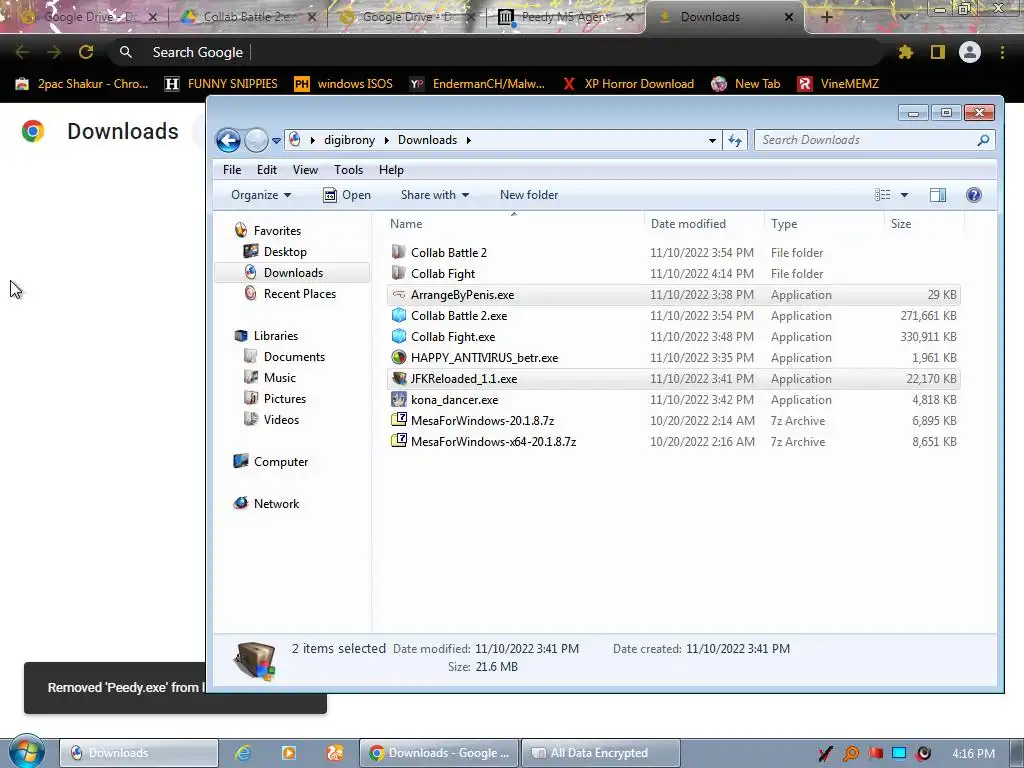Switch to Collab Battle 2.exe Chrome tab
The image size is (1024, 768).
coord(247,17)
